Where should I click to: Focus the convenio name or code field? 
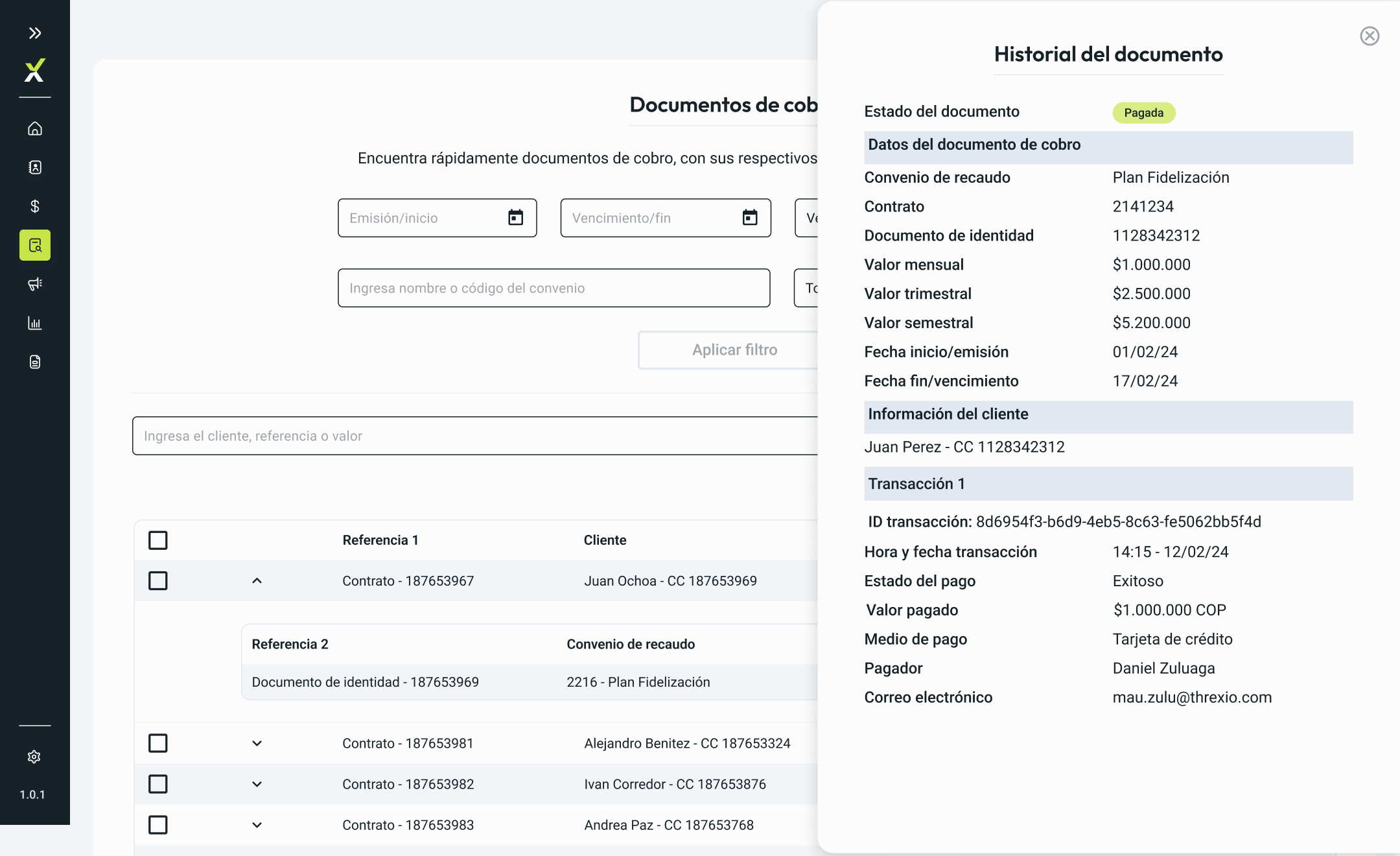(554, 288)
